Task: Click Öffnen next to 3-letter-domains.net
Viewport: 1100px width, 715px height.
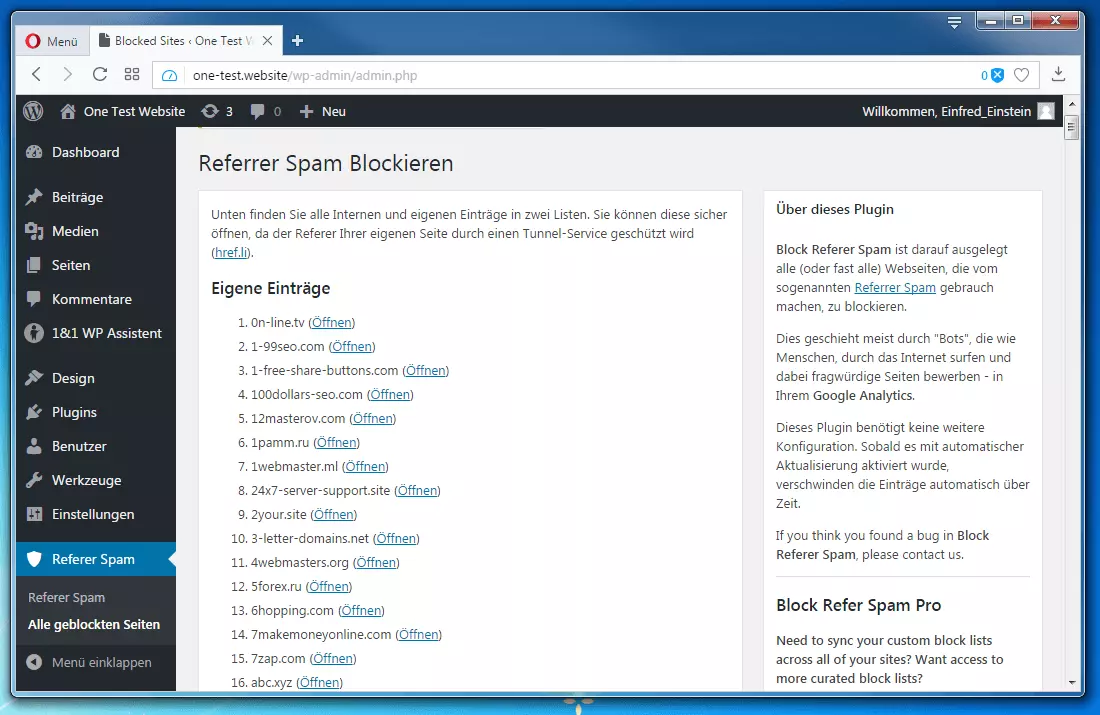Action: (396, 538)
